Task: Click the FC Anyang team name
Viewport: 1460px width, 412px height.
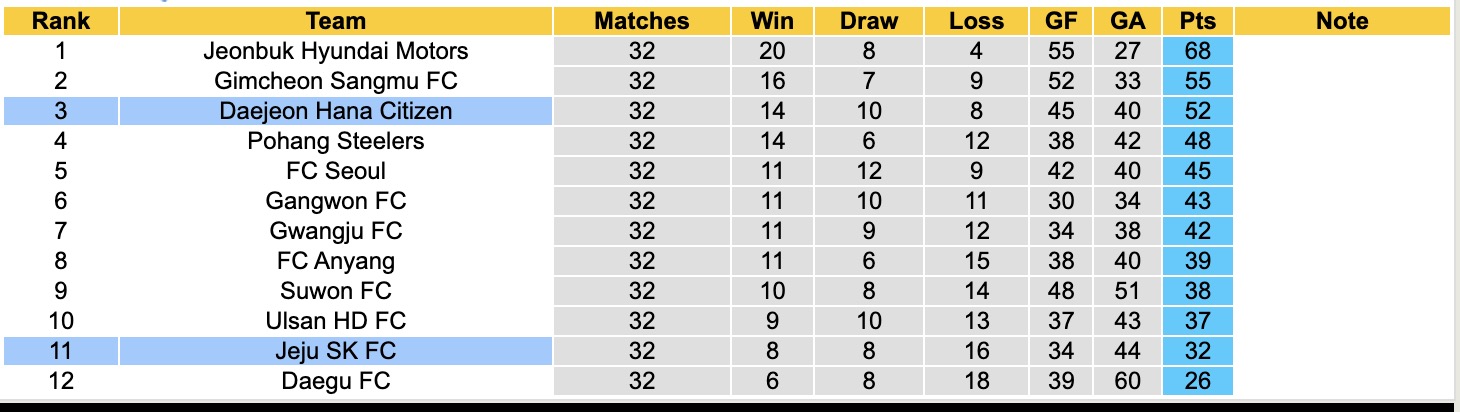Action: click(335, 261)
